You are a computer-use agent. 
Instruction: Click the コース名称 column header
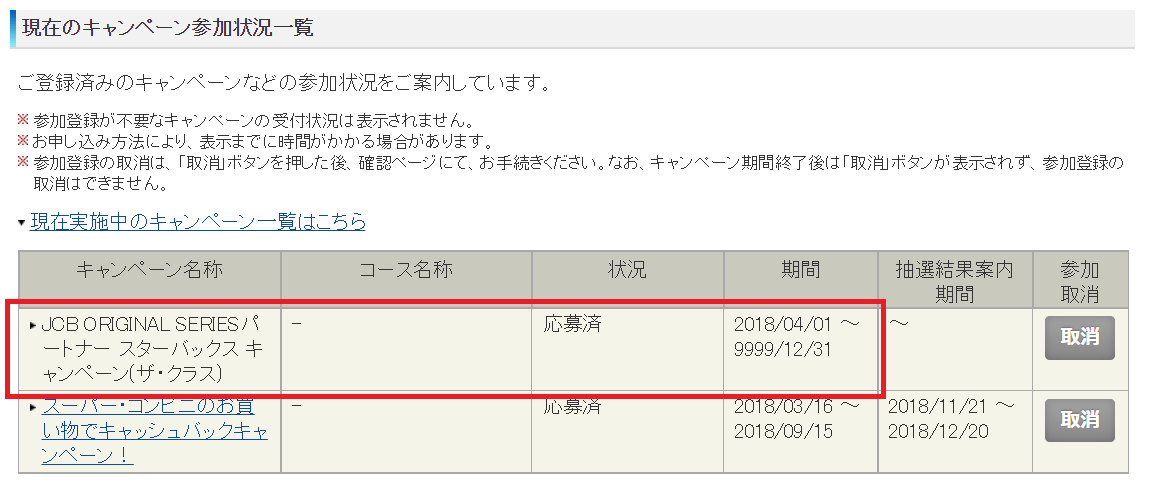(x=406, y=270)
